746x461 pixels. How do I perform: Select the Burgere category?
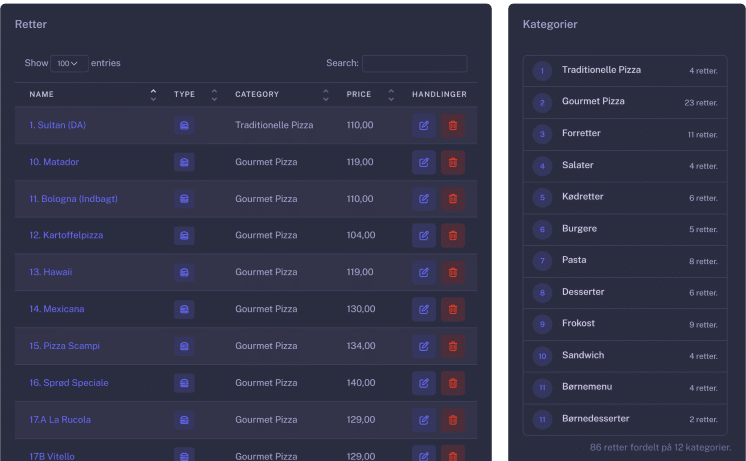click(x=579, y=229)
